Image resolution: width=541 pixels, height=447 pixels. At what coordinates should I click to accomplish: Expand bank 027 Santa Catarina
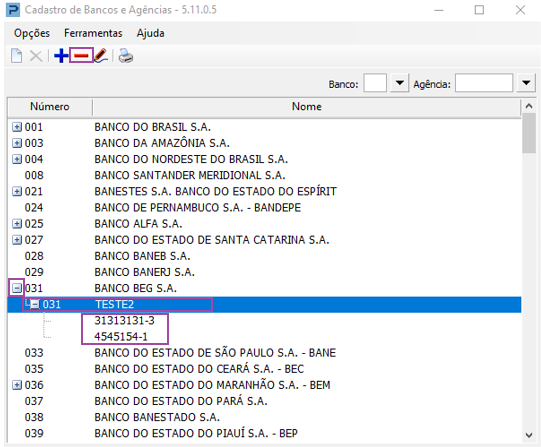click(x=17, y=240)
